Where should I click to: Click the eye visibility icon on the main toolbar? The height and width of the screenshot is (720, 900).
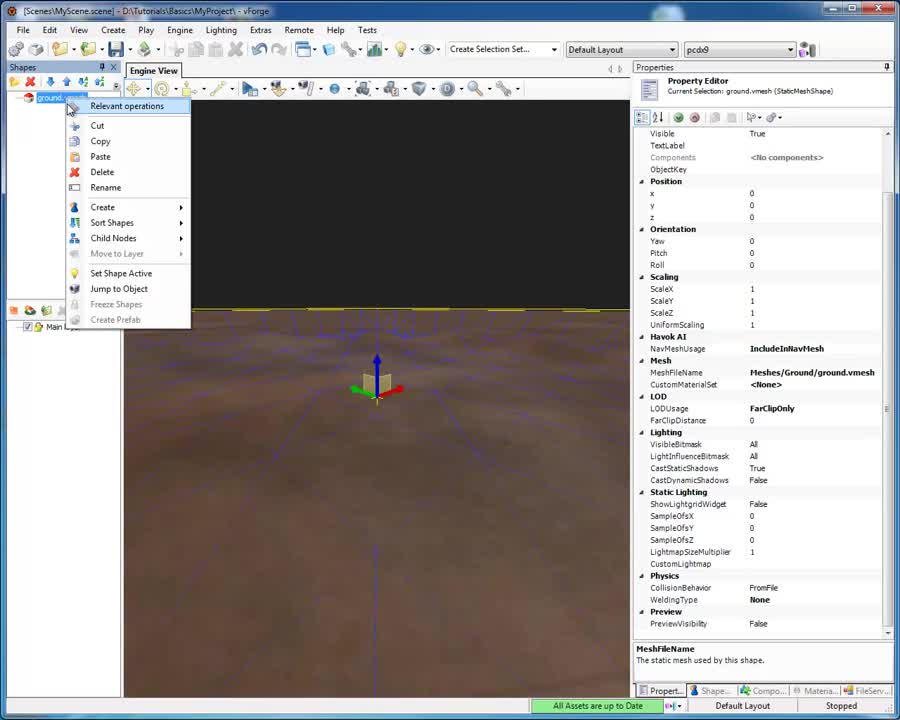pyautogui.click(x=428, y=49)
